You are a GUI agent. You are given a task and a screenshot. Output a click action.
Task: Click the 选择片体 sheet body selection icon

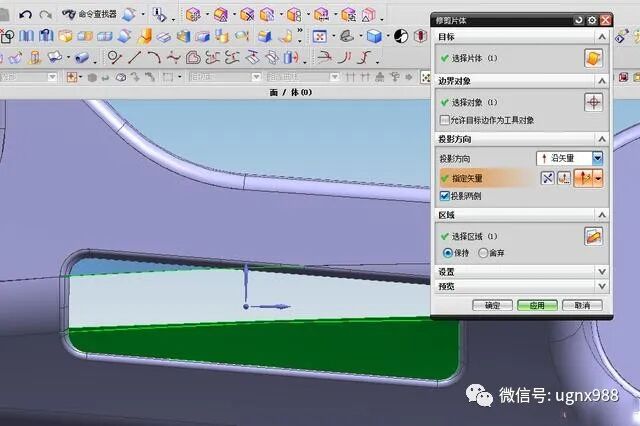point(593,58)
